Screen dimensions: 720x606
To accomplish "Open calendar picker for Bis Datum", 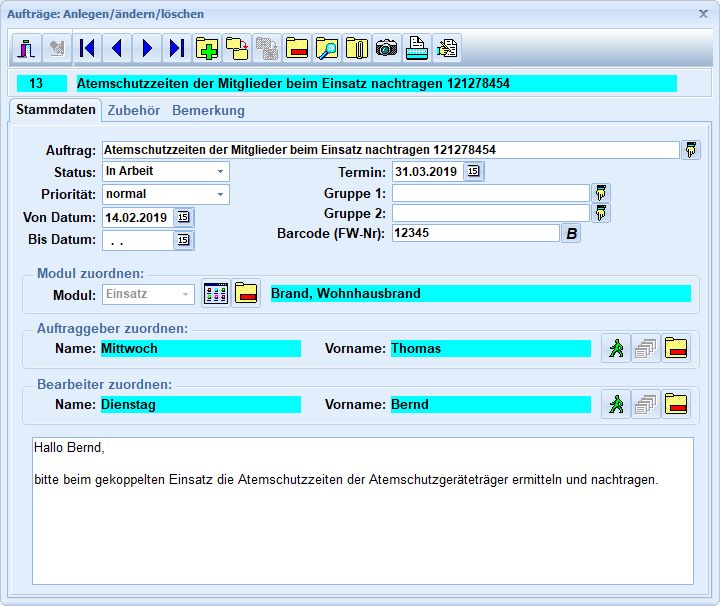I will point(184,240).
